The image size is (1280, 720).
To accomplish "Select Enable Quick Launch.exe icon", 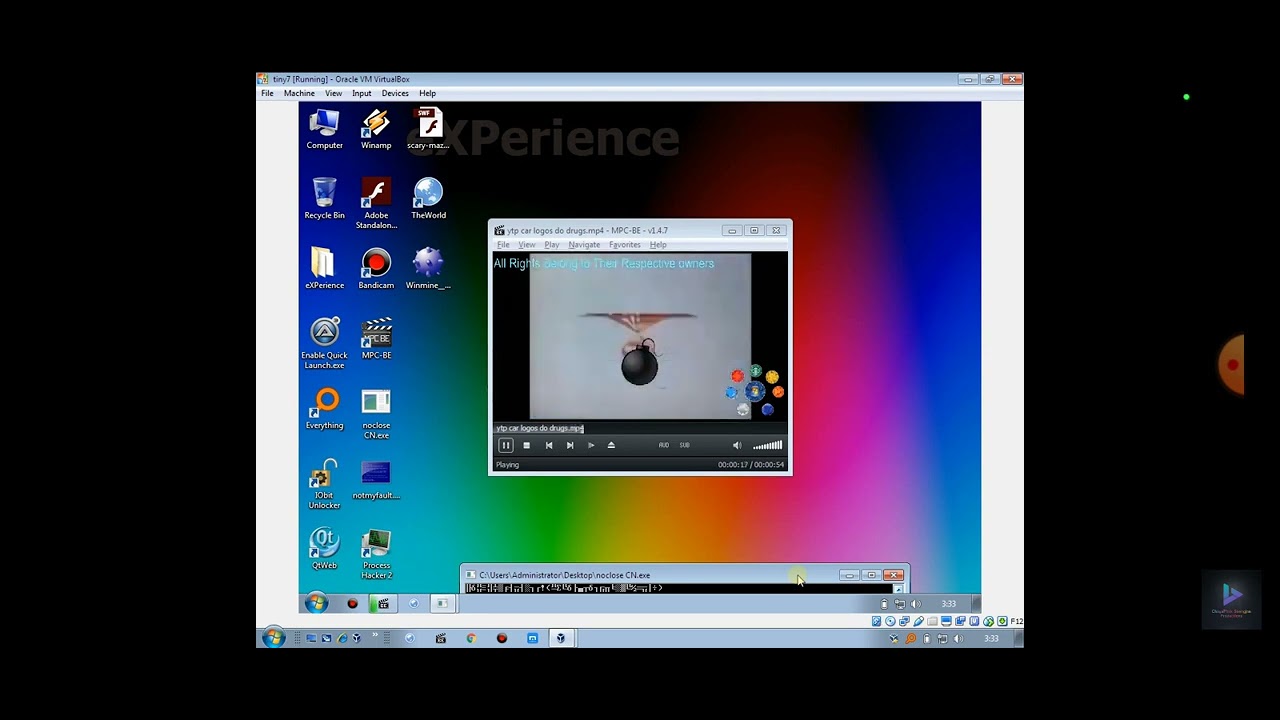I will click(x=324, y=345).
